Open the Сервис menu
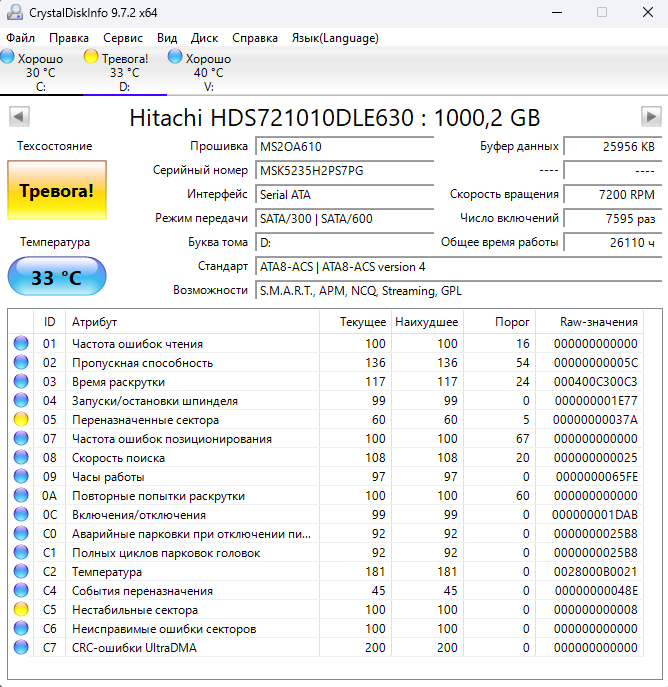Image resolution: width=668 pixels, height=687 pixels. tap(123, 38)
